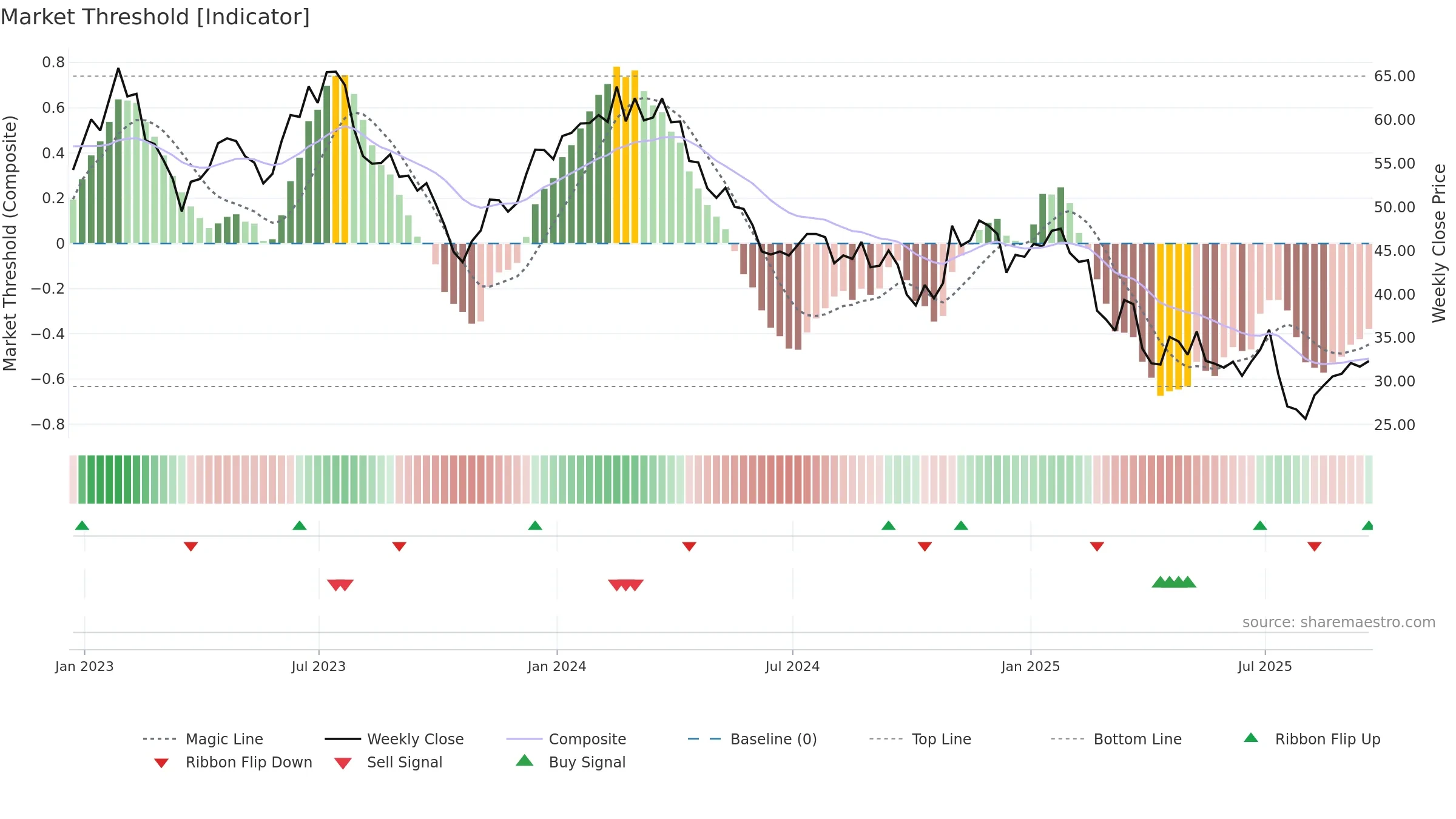Click the ribbon flip down marker in March 2023
Image resolution: width=1456 pixels, height=819 pixels.
tap(191, 547)
